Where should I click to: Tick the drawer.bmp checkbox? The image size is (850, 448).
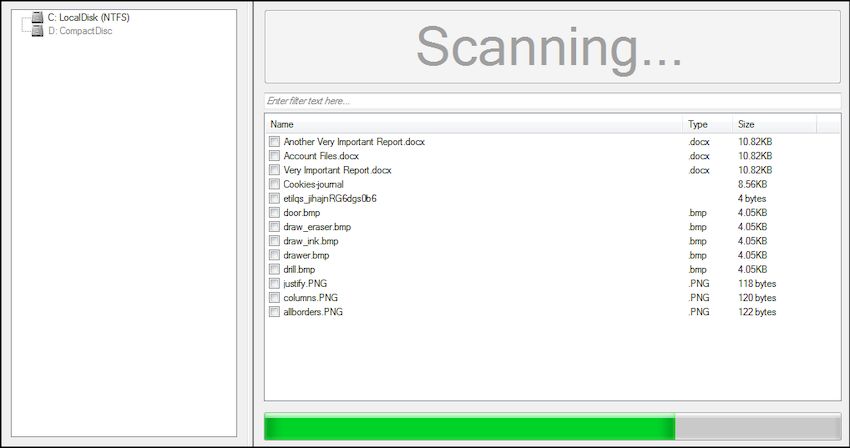(274, 255)
